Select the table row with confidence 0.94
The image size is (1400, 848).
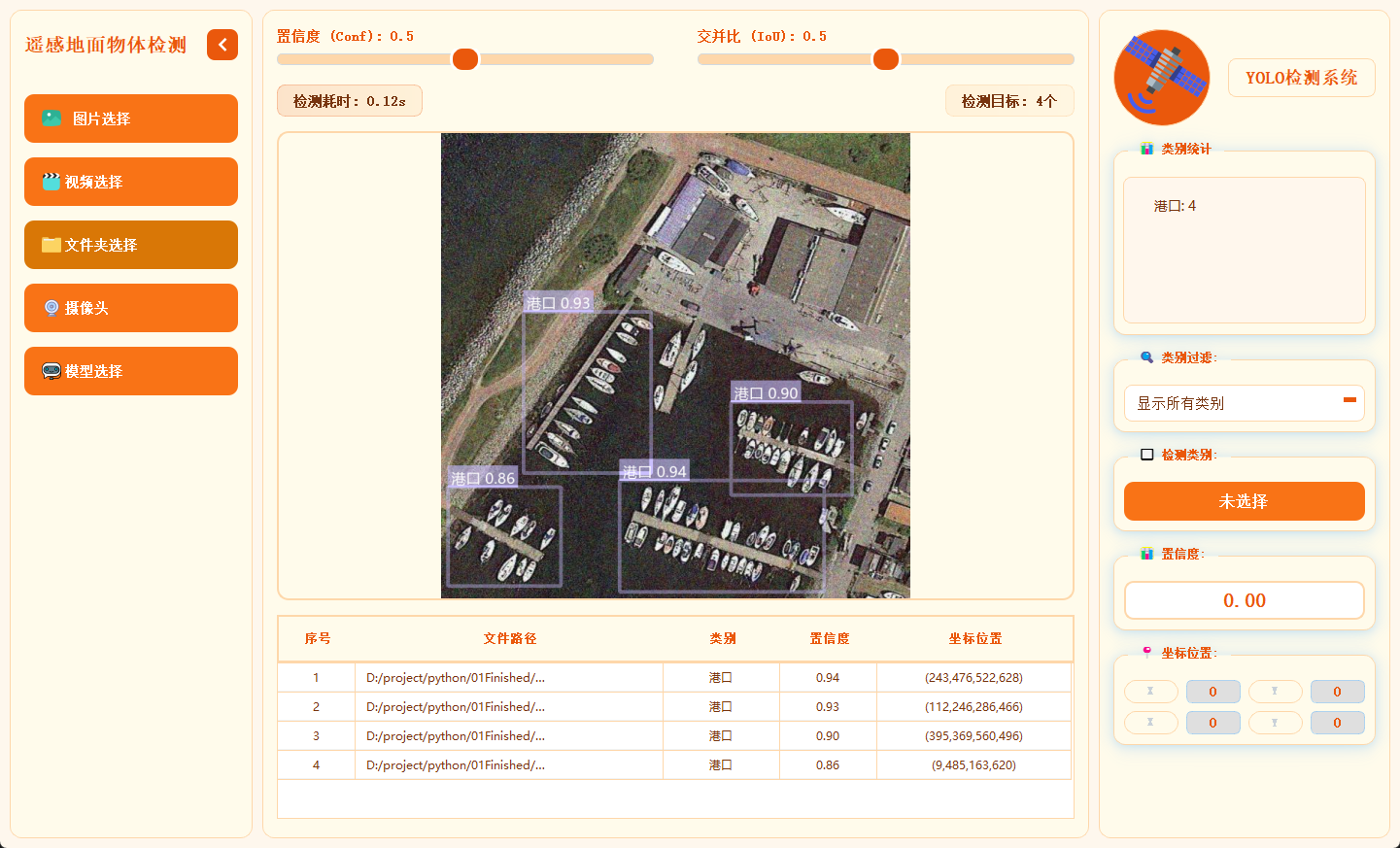pyautogui.click(x=675, y=677)
